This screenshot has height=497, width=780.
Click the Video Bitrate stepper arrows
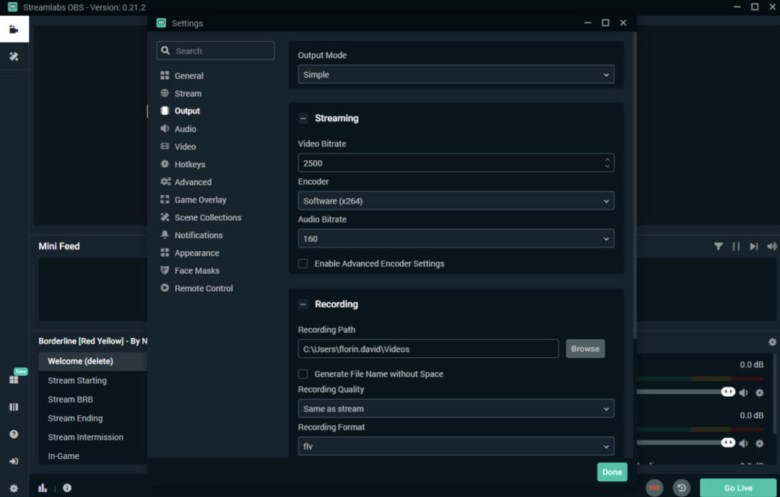[x=607, y=163]
